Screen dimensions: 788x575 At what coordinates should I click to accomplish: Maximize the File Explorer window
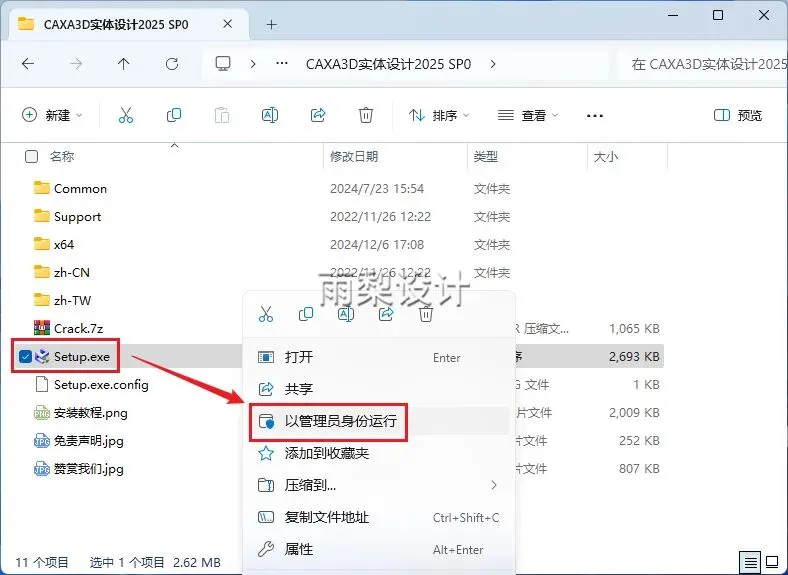click(718, 15)
